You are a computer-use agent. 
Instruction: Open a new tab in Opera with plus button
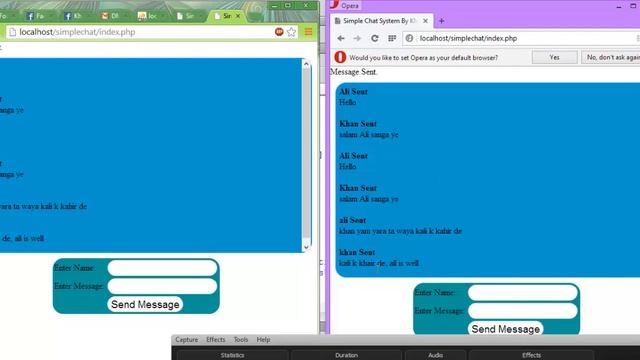[442, 21]
